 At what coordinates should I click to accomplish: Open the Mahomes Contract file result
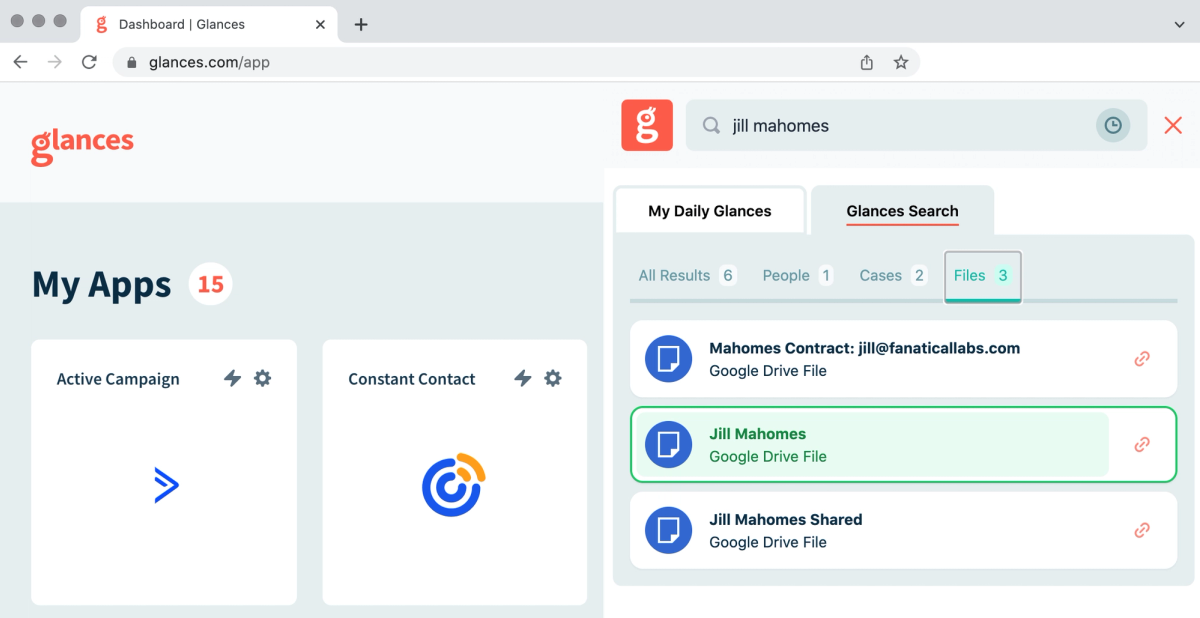coord(904,359)
